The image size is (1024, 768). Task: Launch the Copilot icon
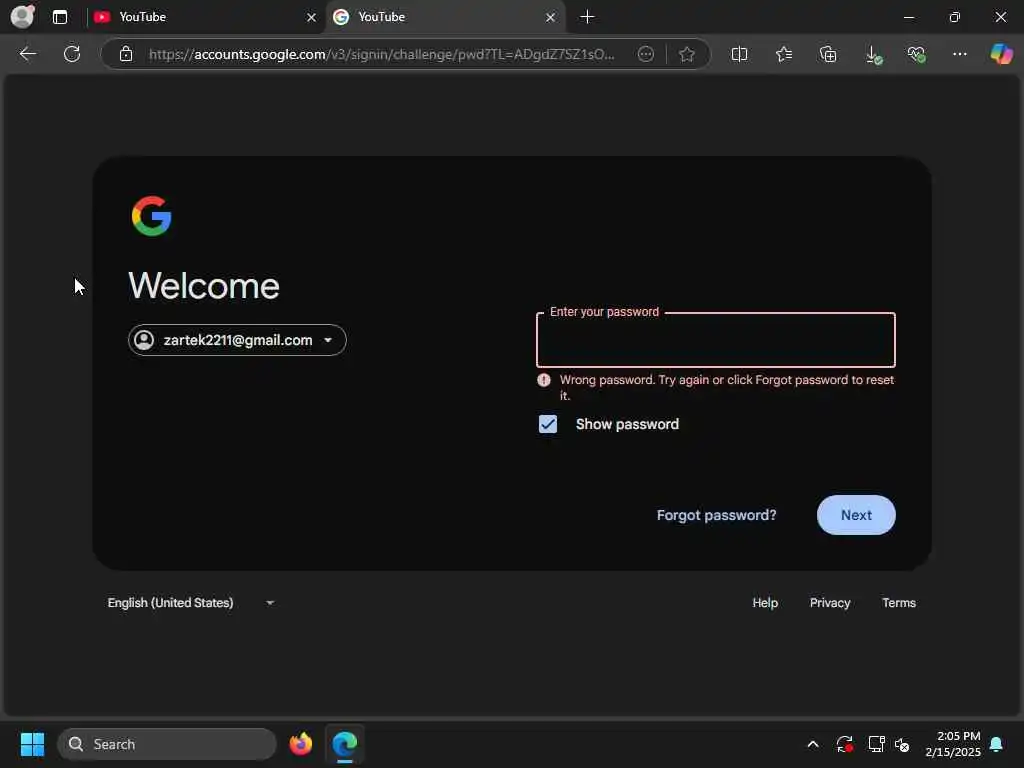pos(1001,54)
